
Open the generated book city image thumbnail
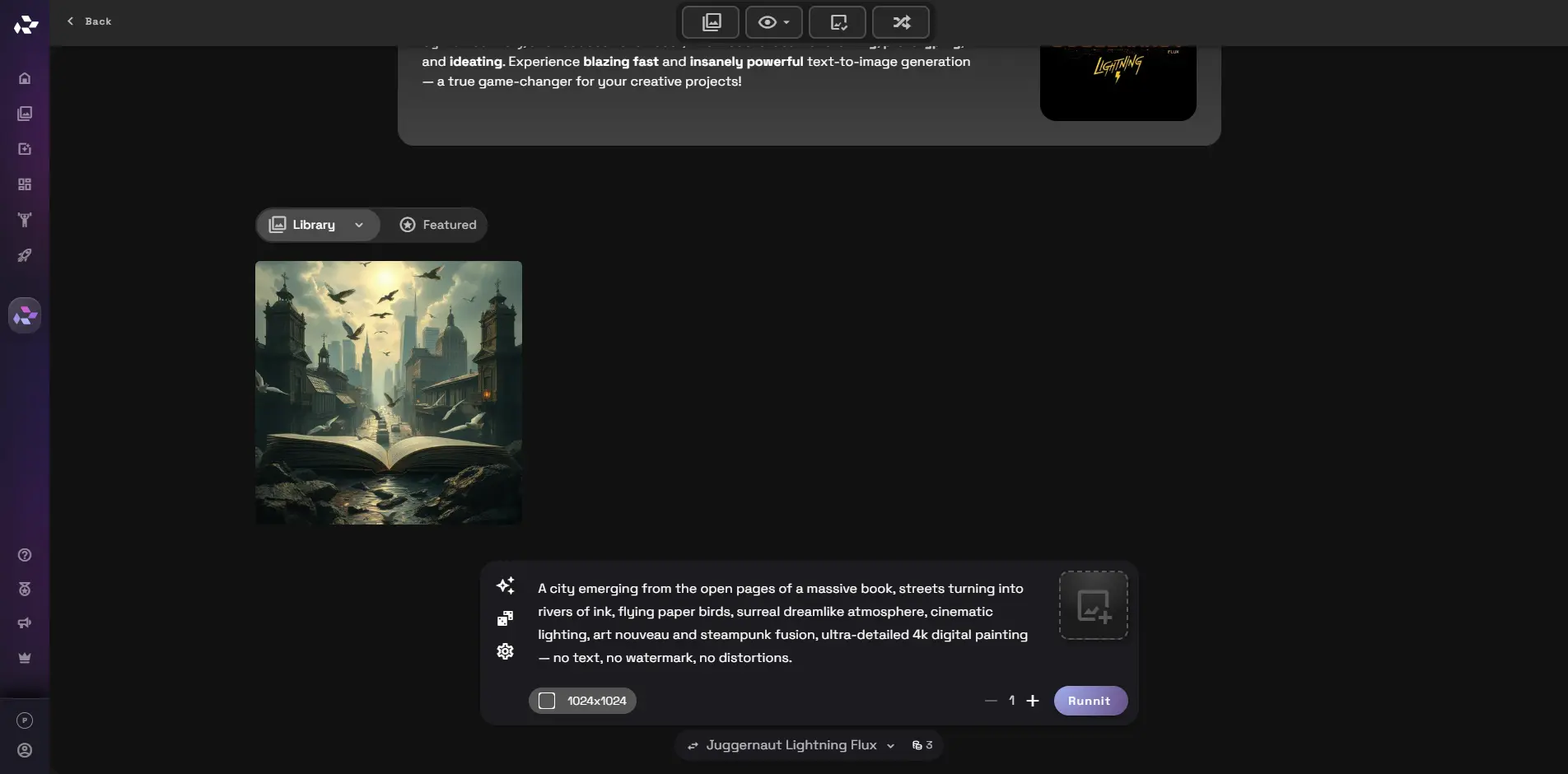[389, 393]
